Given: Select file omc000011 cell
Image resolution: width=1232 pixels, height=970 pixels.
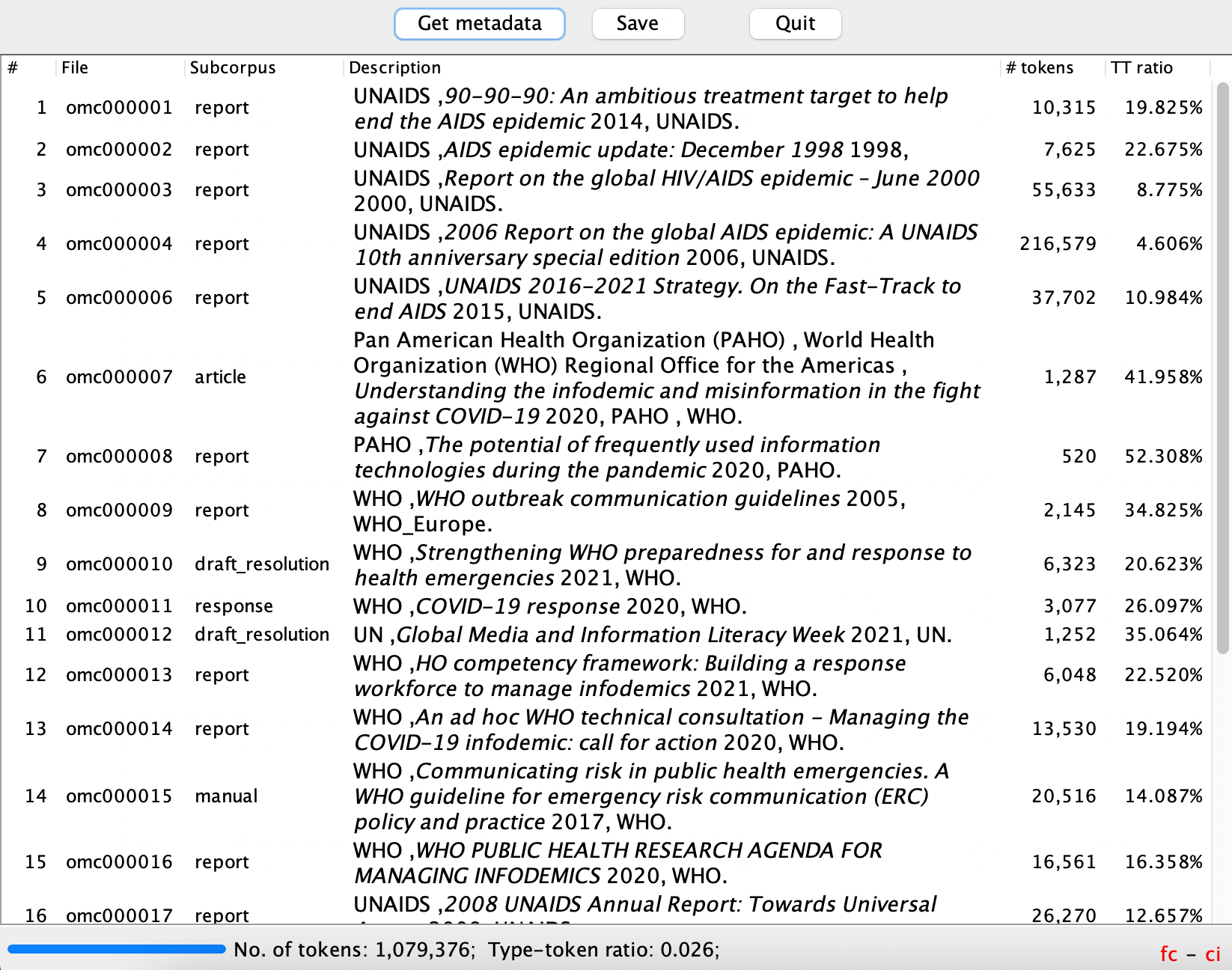Looking at the screenshot, I should pos(119,606).
